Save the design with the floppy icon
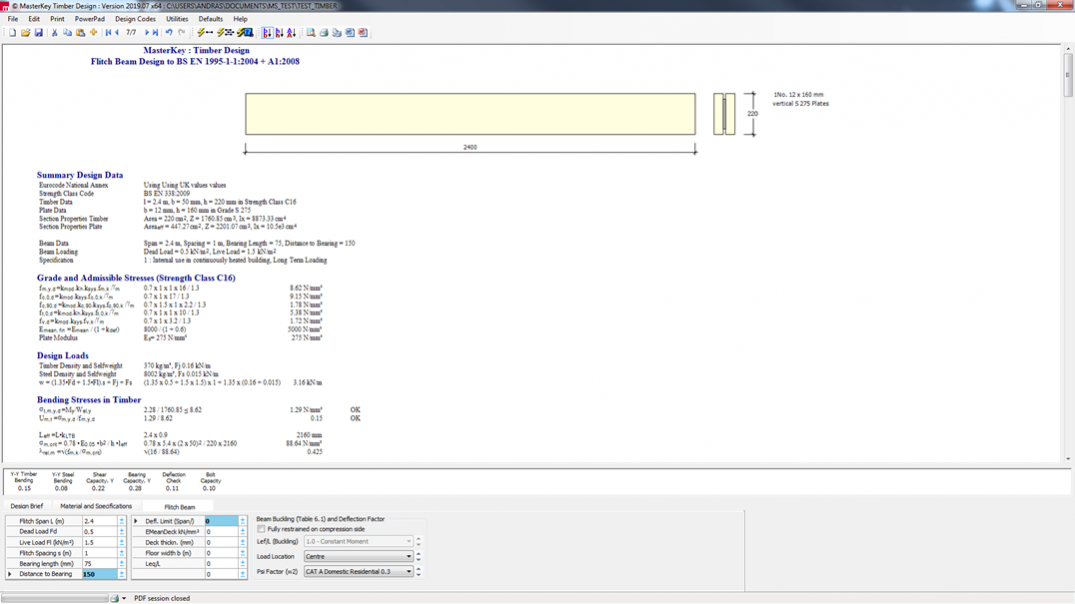This screenshot has height=604, width=1075. point(38,33)
